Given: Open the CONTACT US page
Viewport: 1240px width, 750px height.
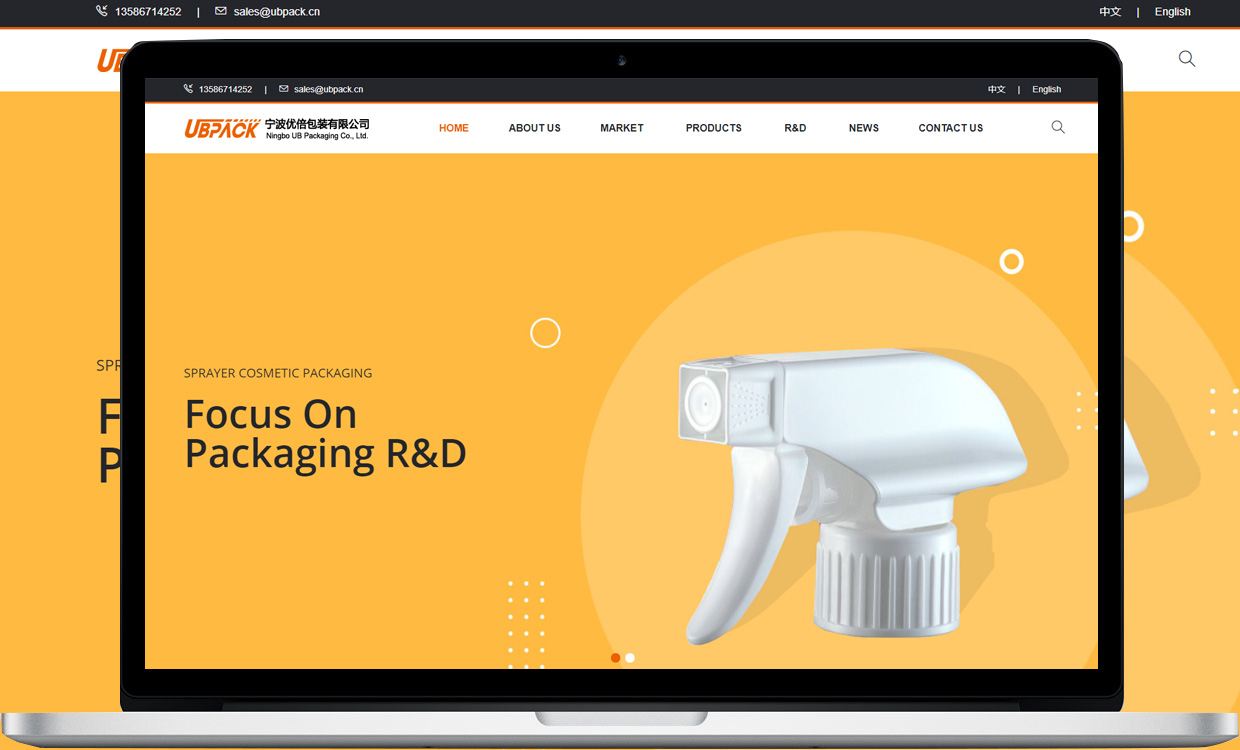Looking at the screenshot, I should pyautogui.click(x=950, y=128).
